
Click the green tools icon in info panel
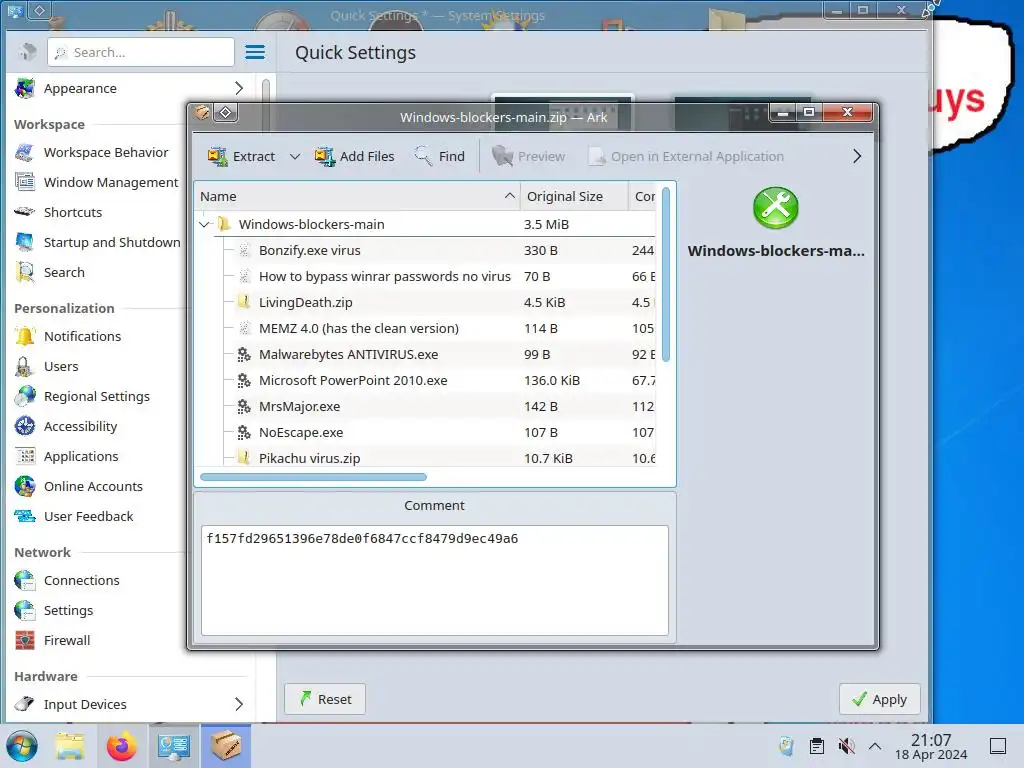coord(776,208)
